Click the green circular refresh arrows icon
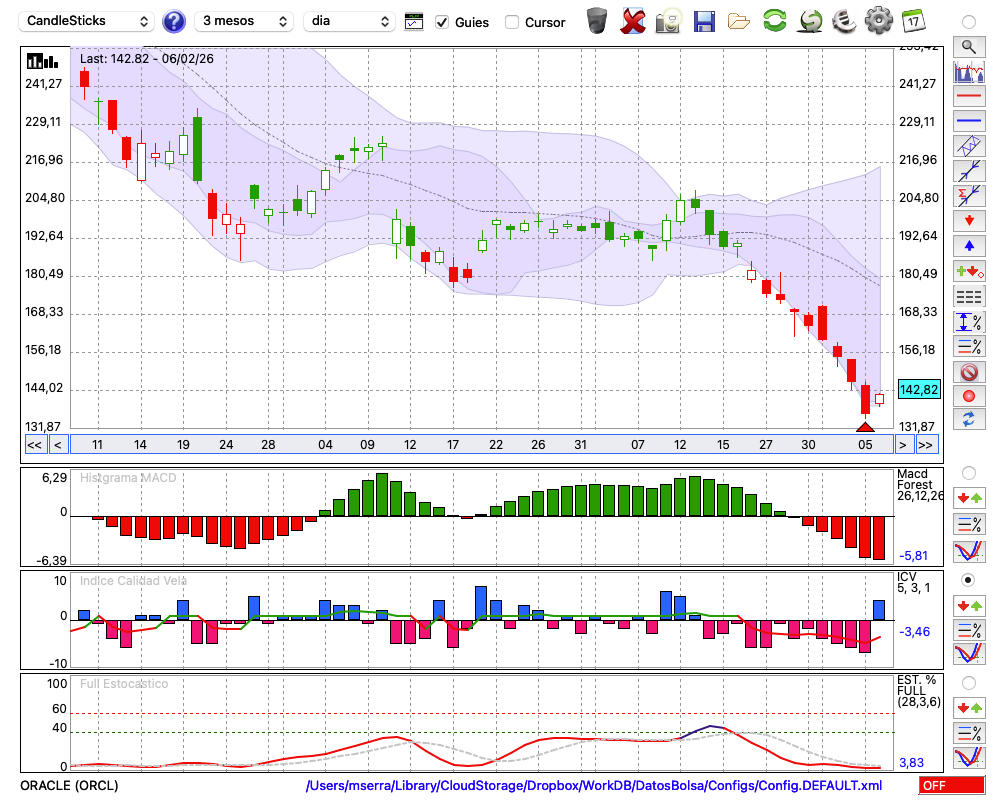Viewport: 1000px width, 800px height. coord(774,21)
